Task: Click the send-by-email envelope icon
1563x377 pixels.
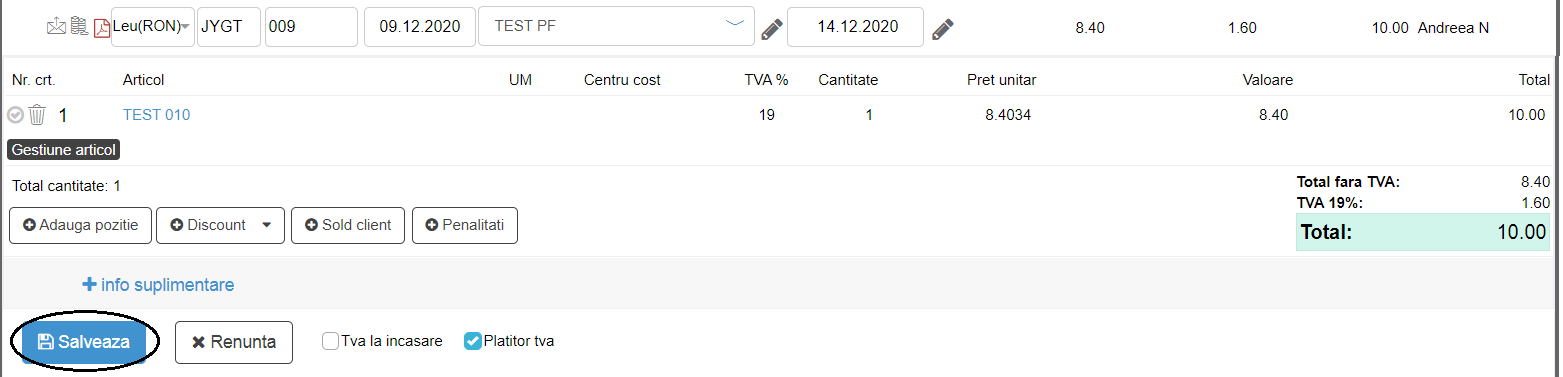Action: coord(56,27)
